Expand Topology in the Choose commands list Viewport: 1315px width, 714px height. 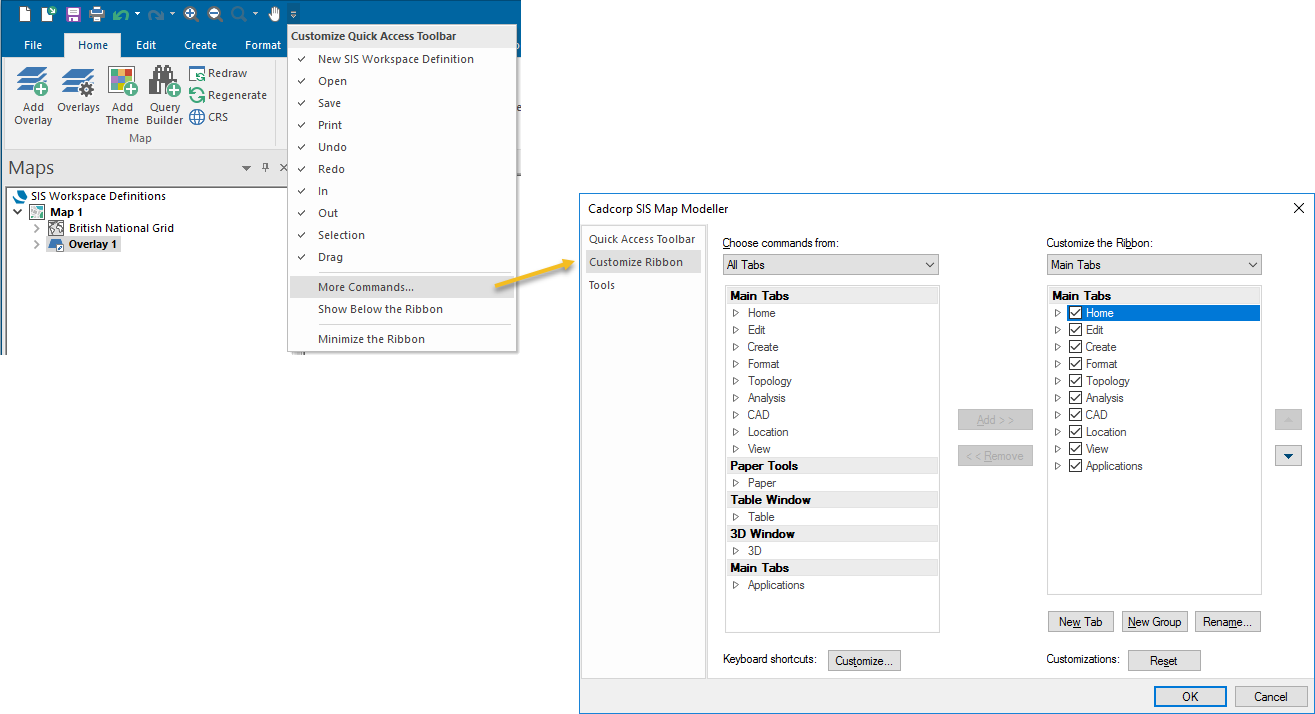(736, 381)
